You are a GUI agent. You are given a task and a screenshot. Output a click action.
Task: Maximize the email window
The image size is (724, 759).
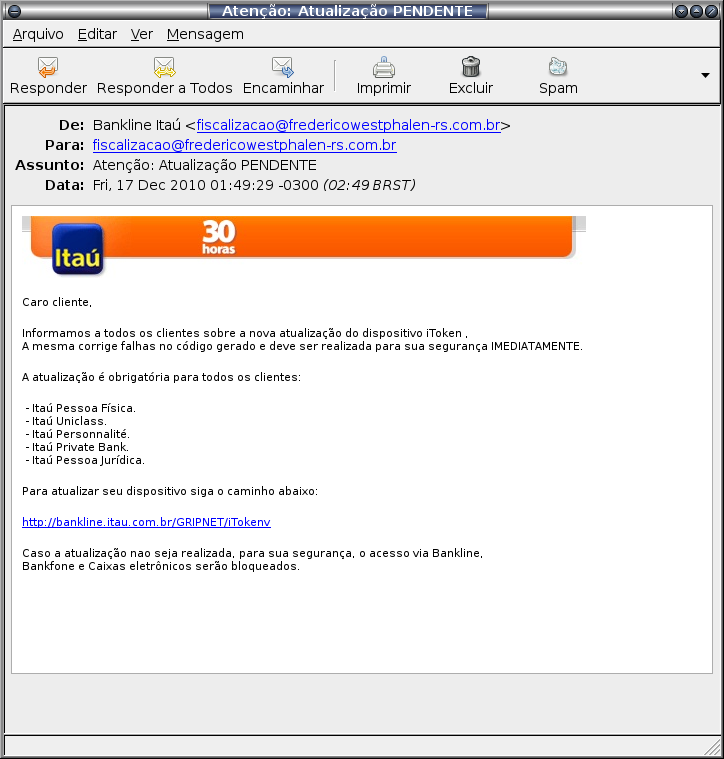tap(696, 11)
